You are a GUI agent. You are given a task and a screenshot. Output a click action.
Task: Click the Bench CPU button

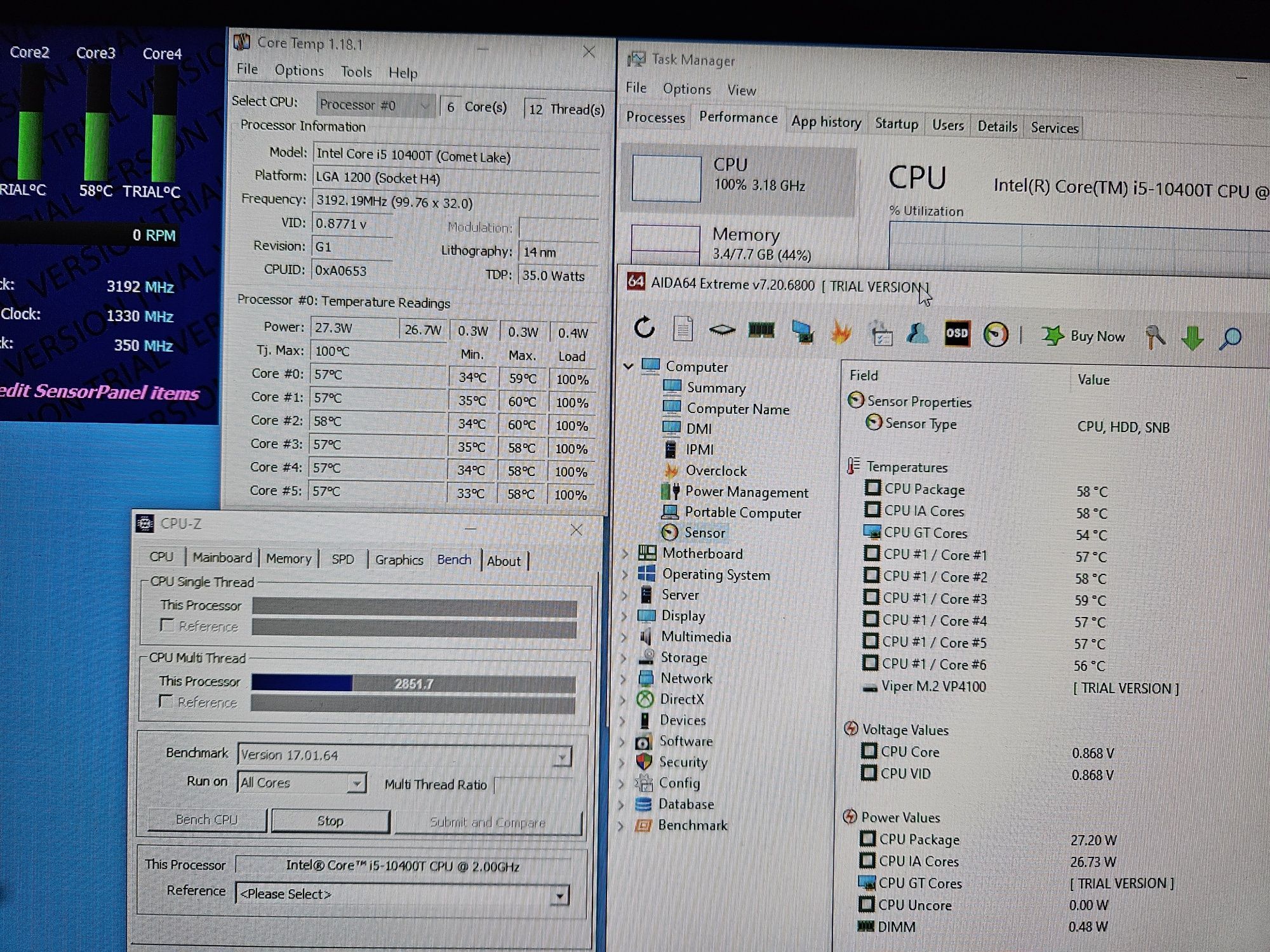[x=206, y=819]
